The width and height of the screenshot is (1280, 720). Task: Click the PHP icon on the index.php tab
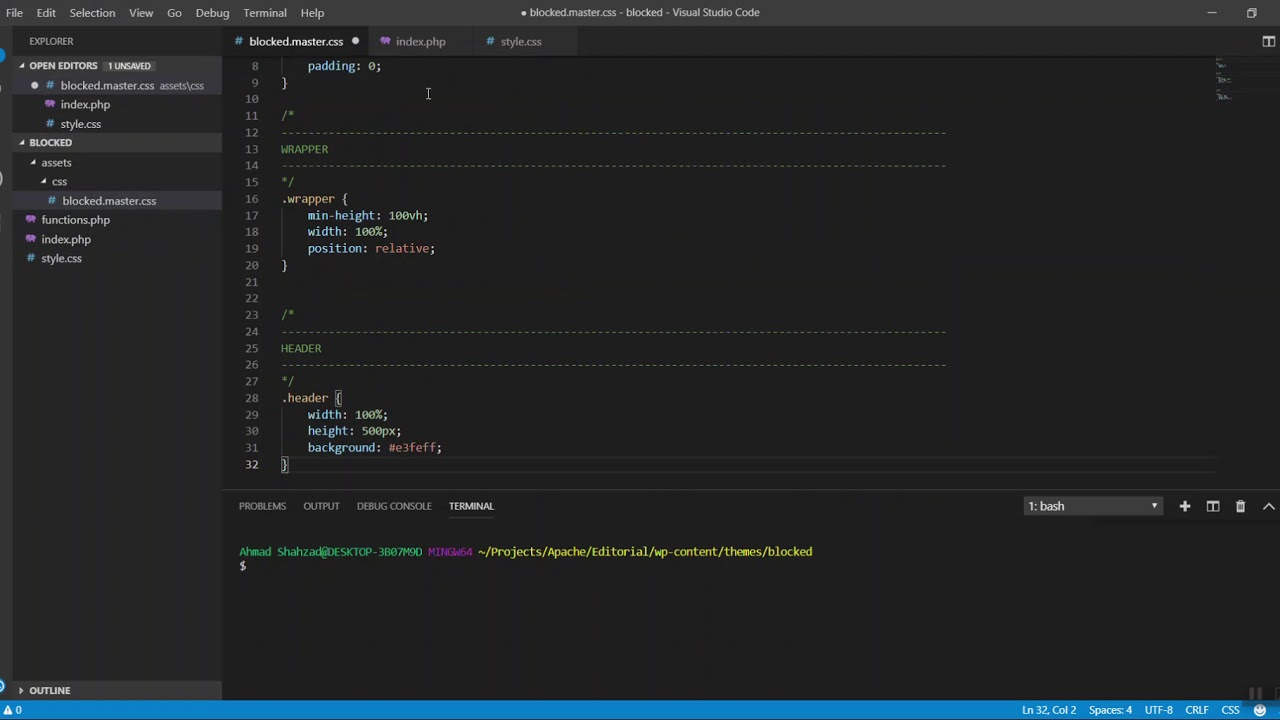point(385,41)
